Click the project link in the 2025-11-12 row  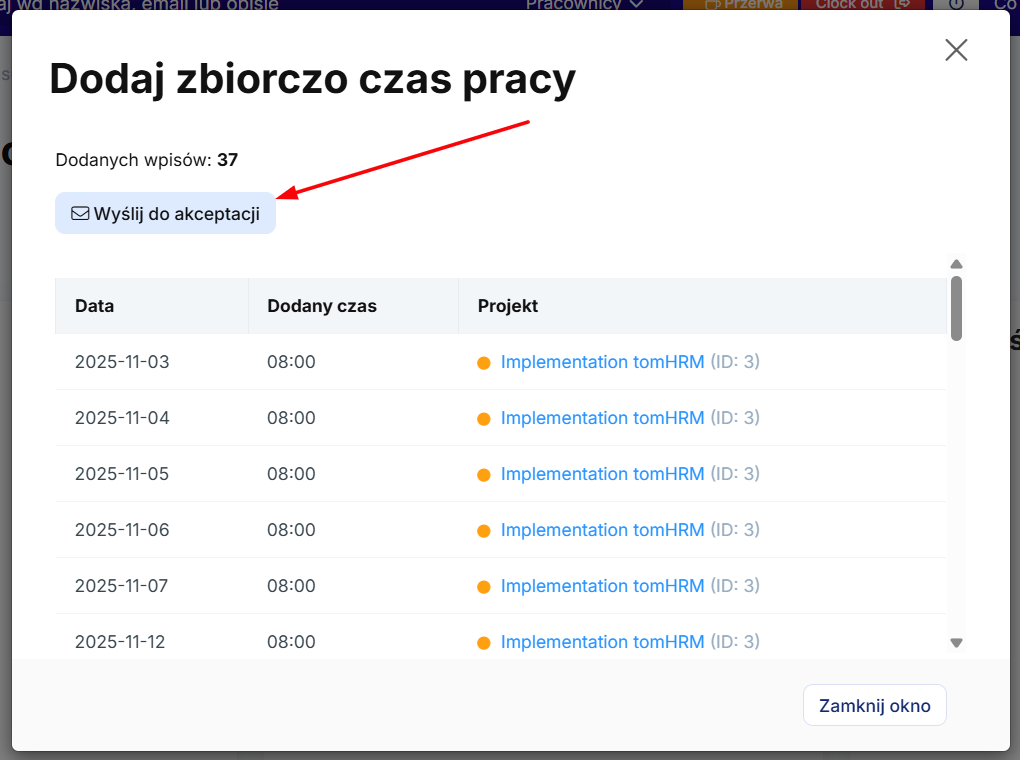click(602, 642)
